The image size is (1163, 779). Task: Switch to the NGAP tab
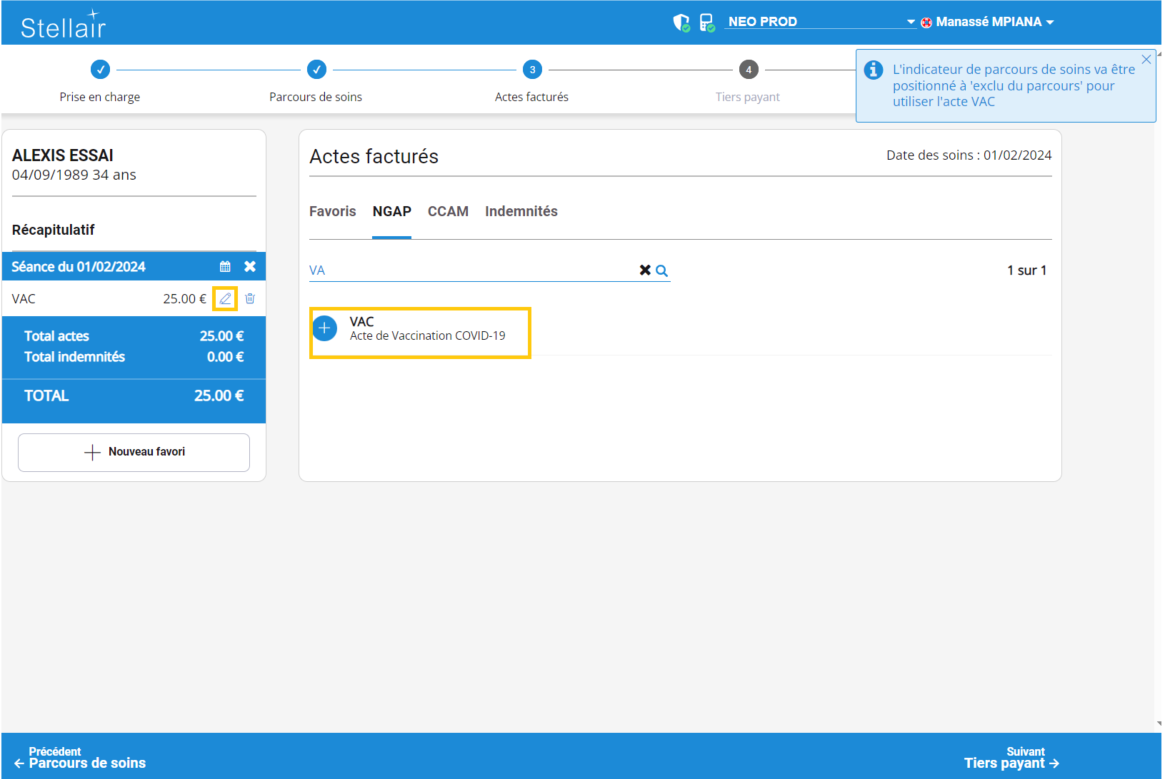(392, 211)
